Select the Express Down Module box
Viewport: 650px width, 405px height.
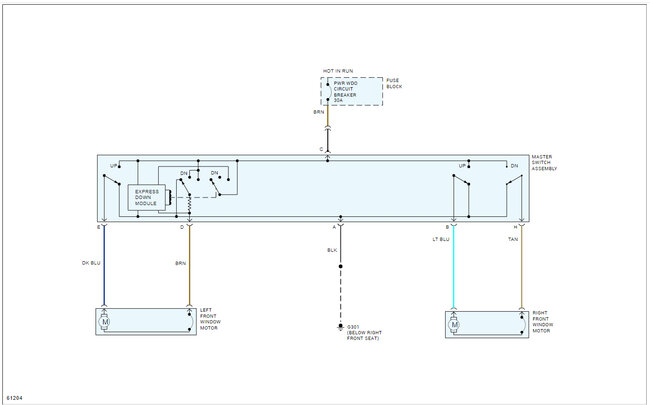147,197
